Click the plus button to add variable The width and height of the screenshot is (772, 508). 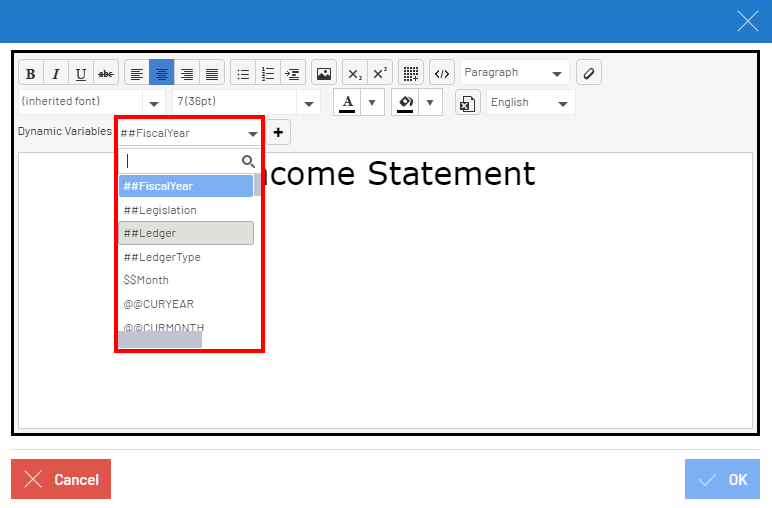(x=278, y=132)
